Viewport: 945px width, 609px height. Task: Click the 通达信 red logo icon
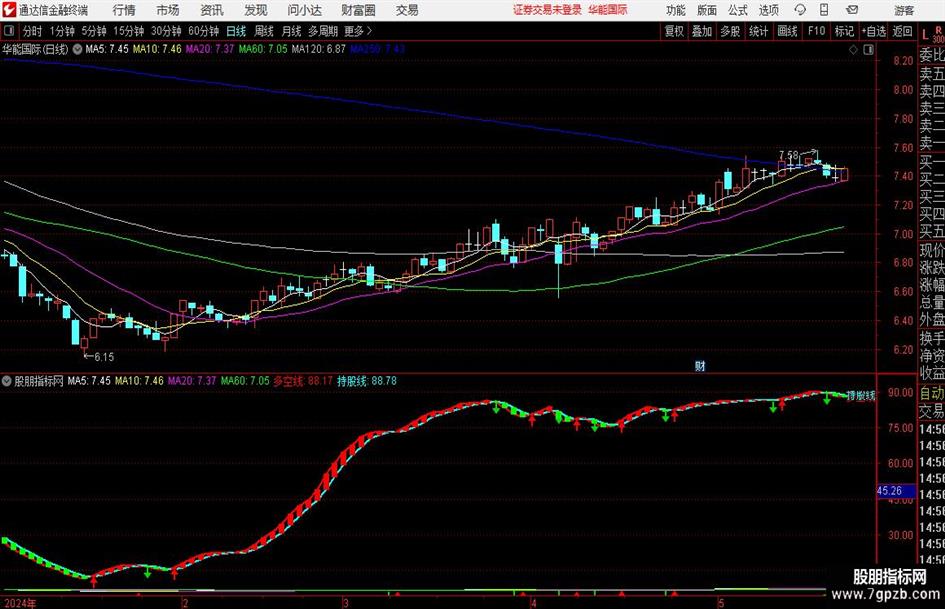coord(9,10)
